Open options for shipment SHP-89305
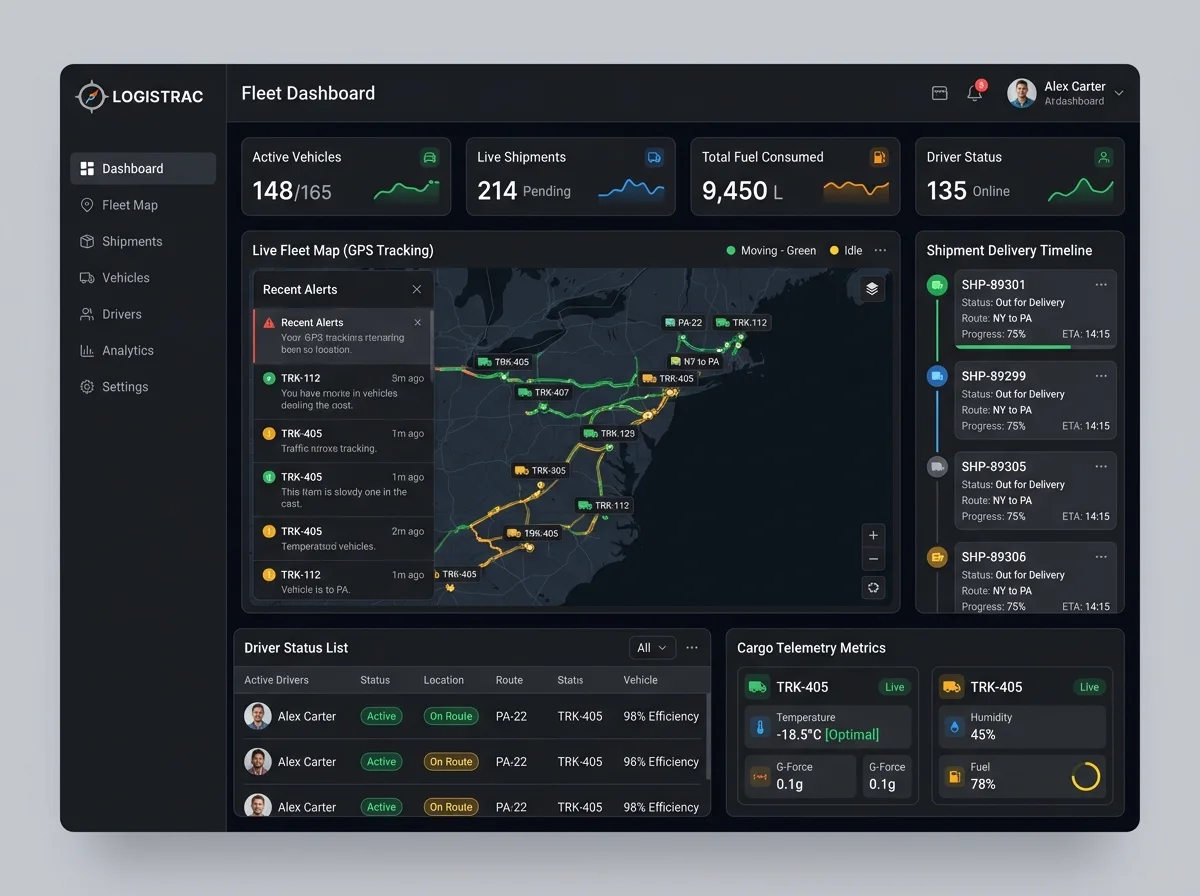This screenshot has height=896, width=1200. (1101, 466)
